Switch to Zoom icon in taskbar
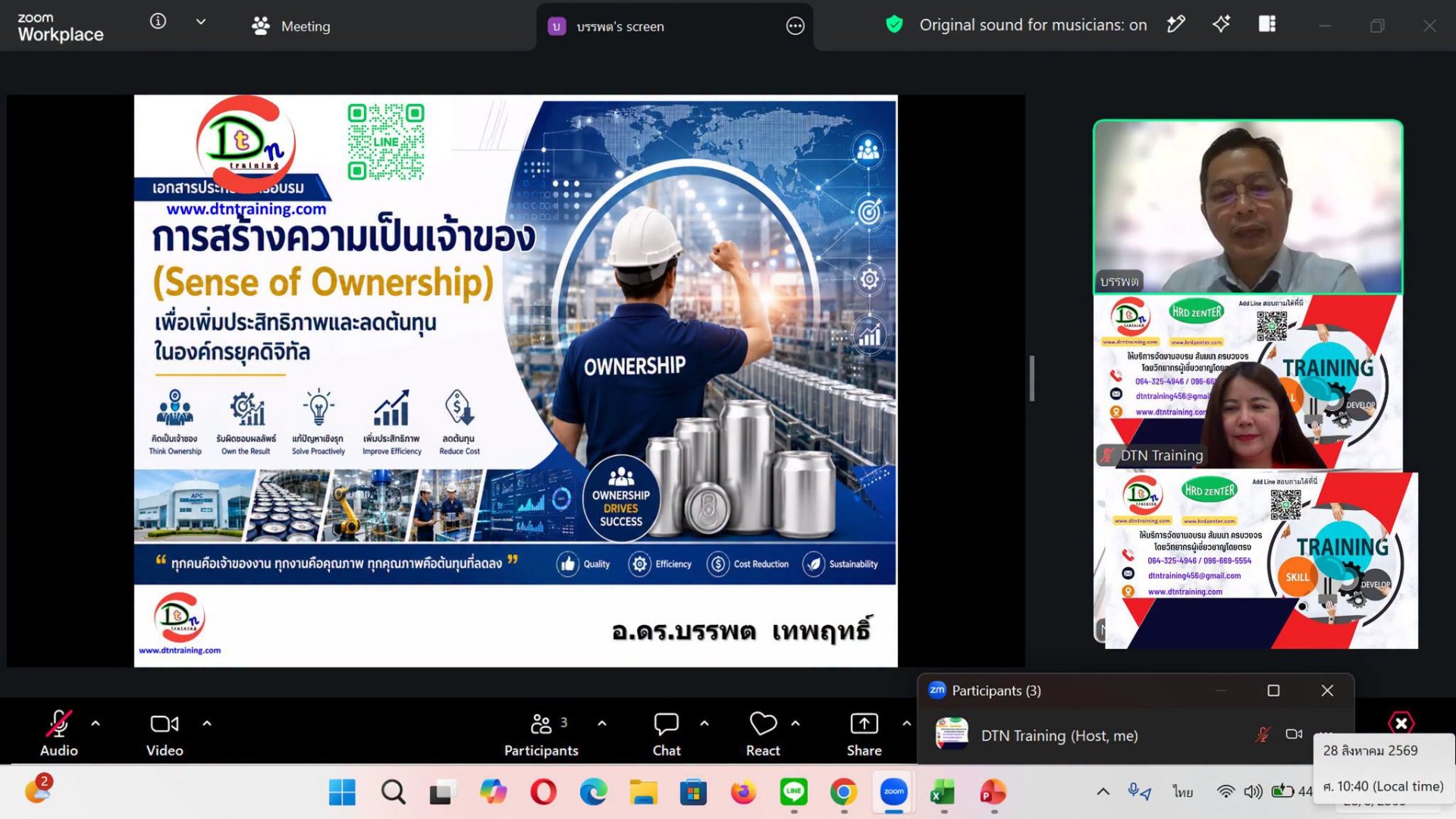Viewport: 1456px width, 819px height. pyautogui.click(x=894, y=792)
